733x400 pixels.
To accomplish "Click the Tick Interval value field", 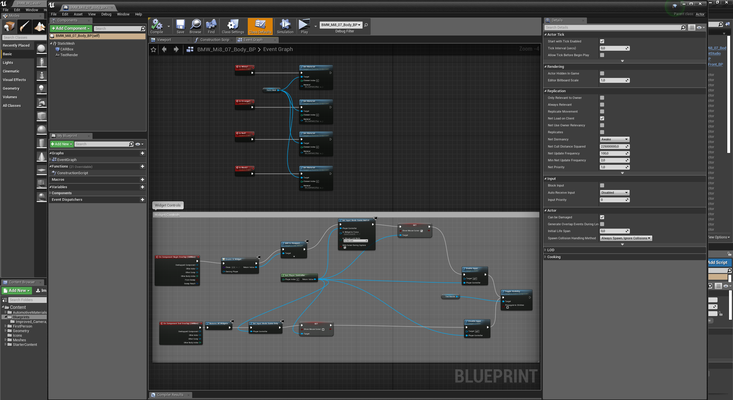I will [x=610, y=47].
